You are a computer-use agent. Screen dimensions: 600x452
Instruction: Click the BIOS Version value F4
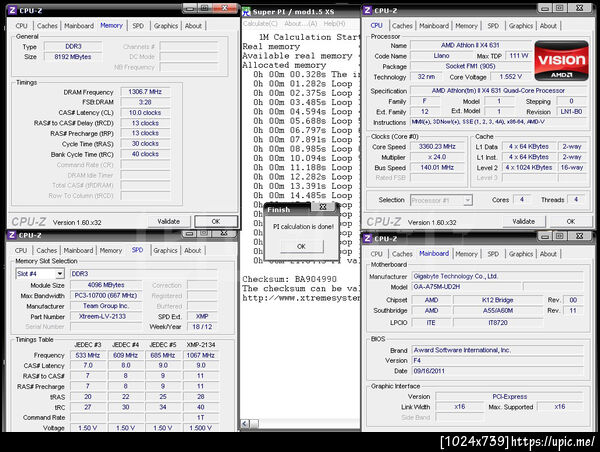(x=497, y=361)
